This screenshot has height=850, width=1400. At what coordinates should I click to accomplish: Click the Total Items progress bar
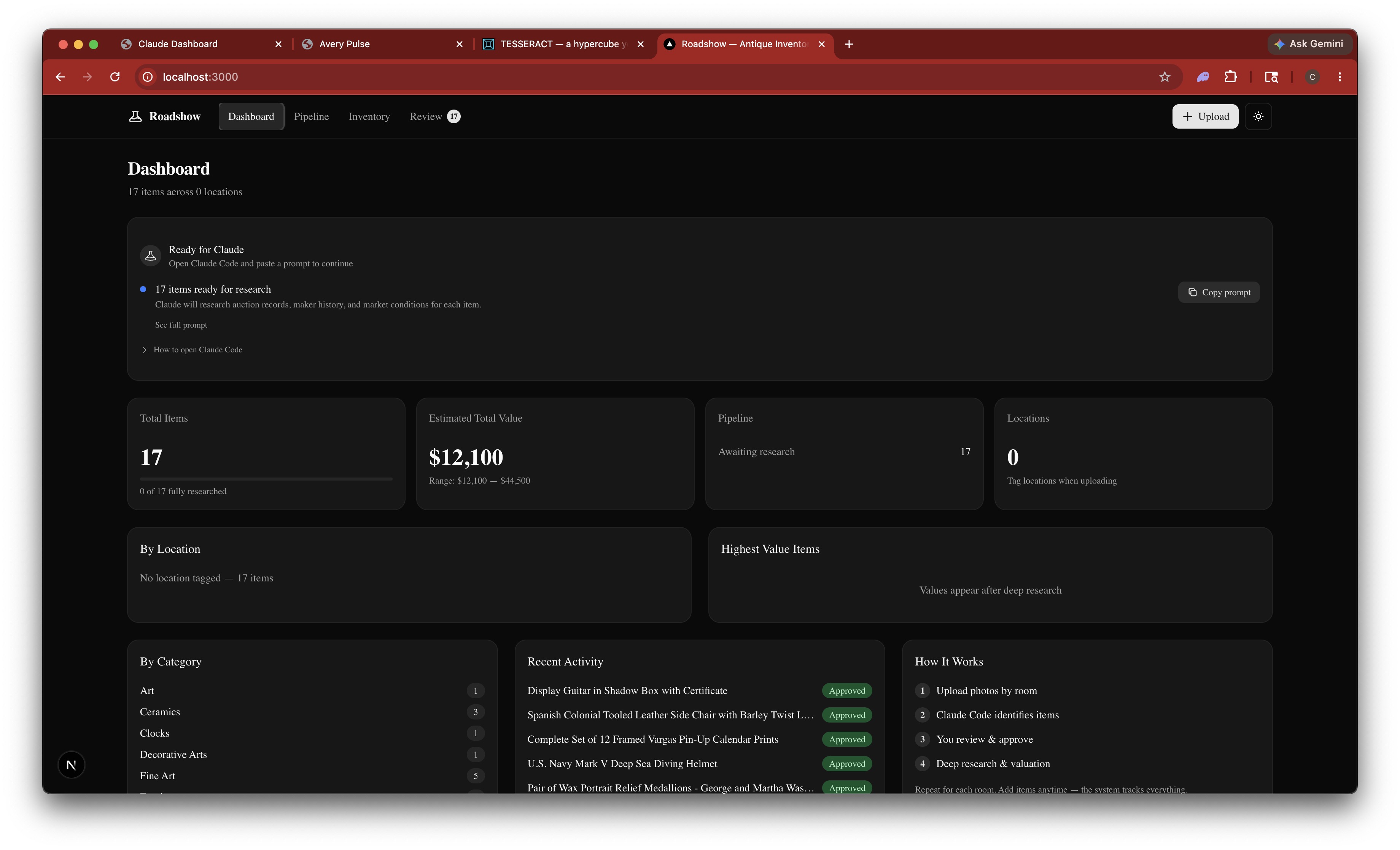(x=266, y=479)
